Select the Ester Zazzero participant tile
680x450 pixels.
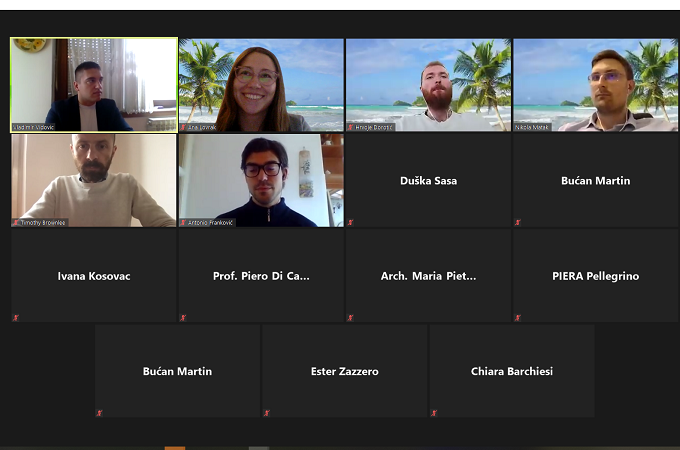click(x=345, y=371)
